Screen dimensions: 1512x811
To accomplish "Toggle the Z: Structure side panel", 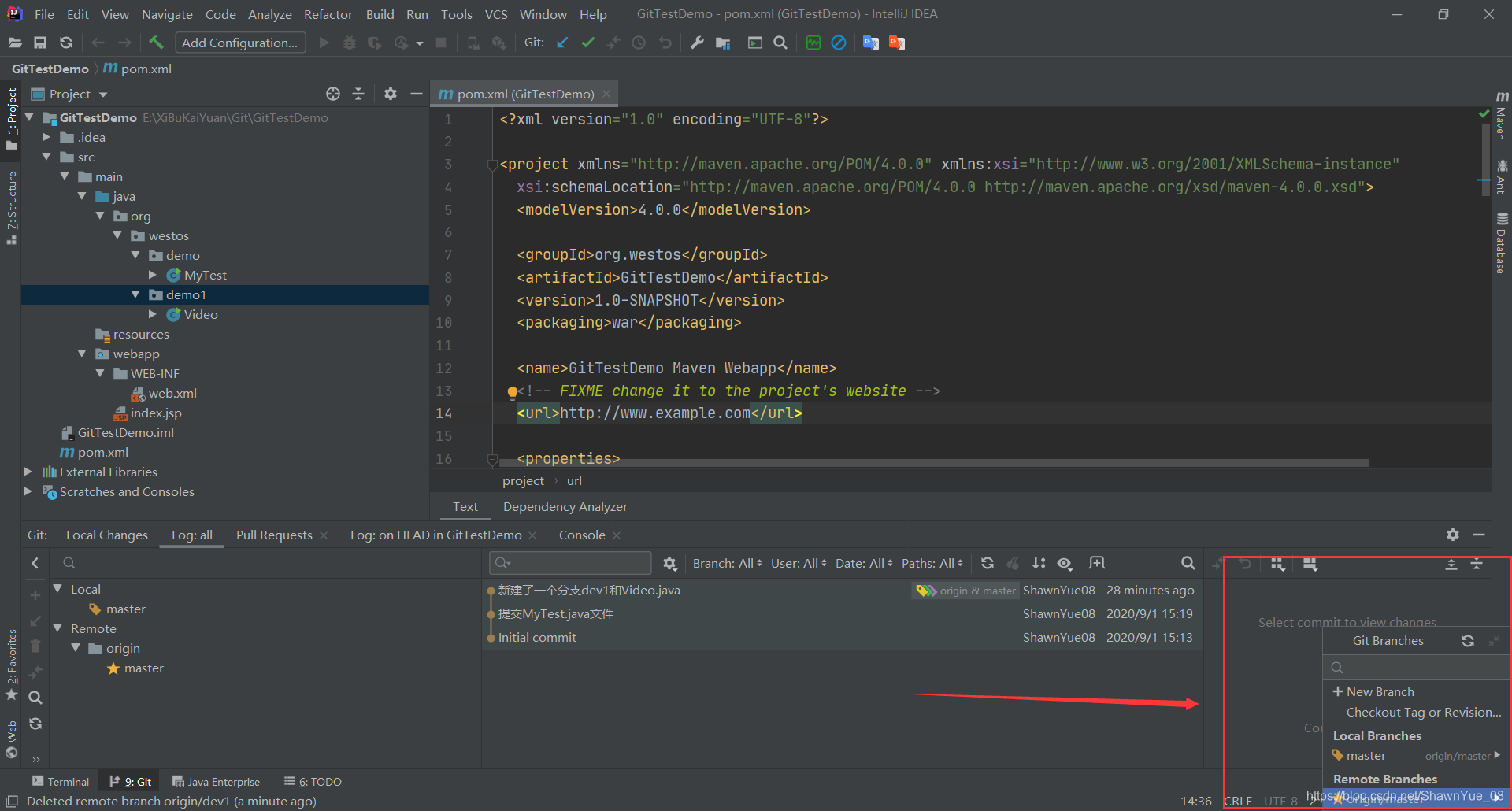I will (11, 208).
